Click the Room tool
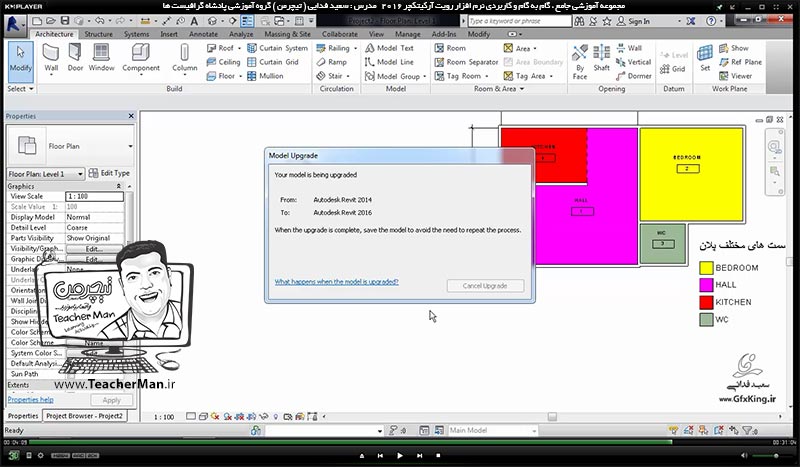 point(450,48)
